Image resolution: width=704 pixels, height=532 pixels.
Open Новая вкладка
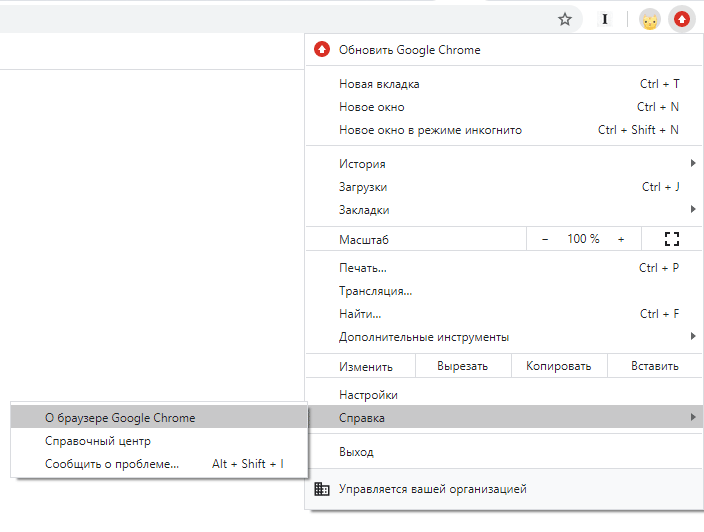504,84
